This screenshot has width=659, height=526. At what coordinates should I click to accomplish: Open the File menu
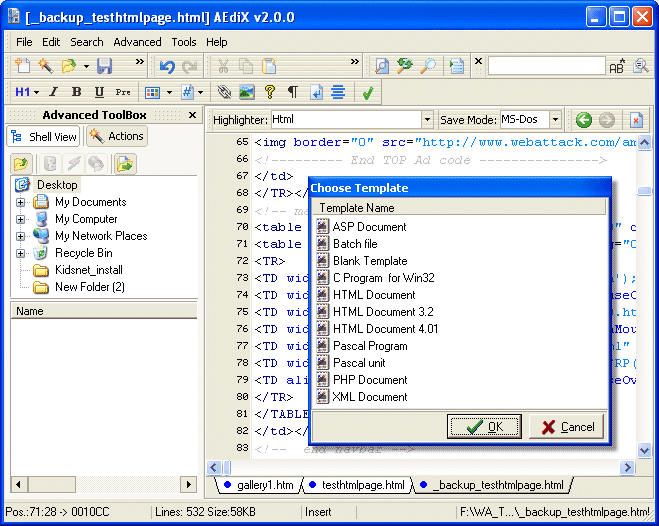[24, 42]
